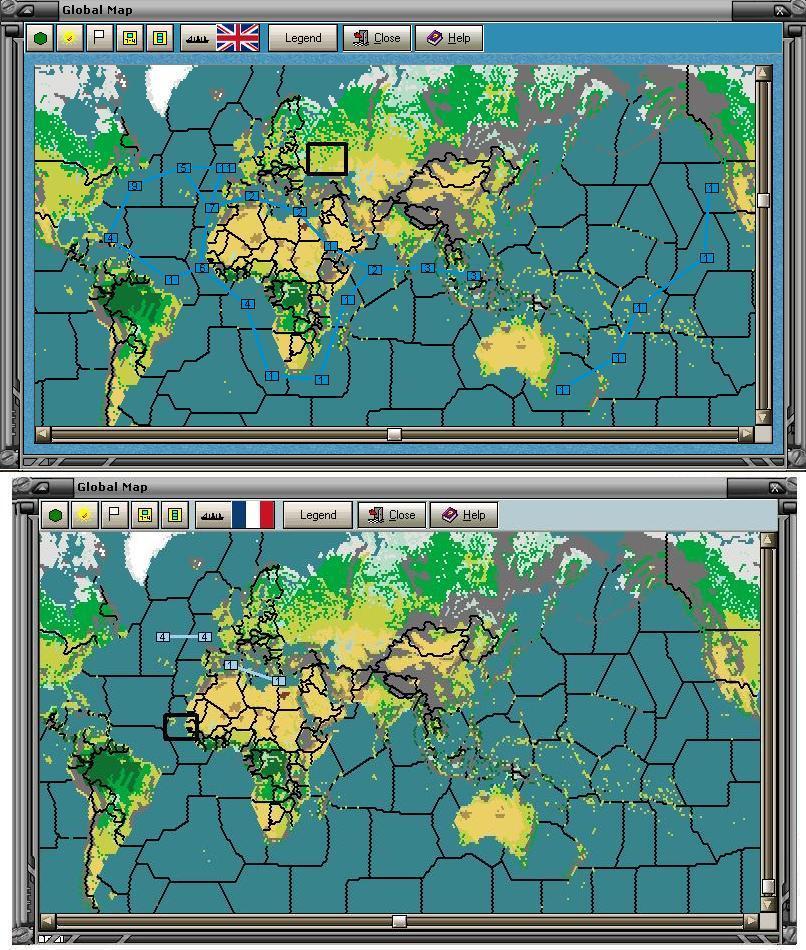Click route marker 5 in the British map
The width and height of the screenshot is (806, 950).
[184, 168]
